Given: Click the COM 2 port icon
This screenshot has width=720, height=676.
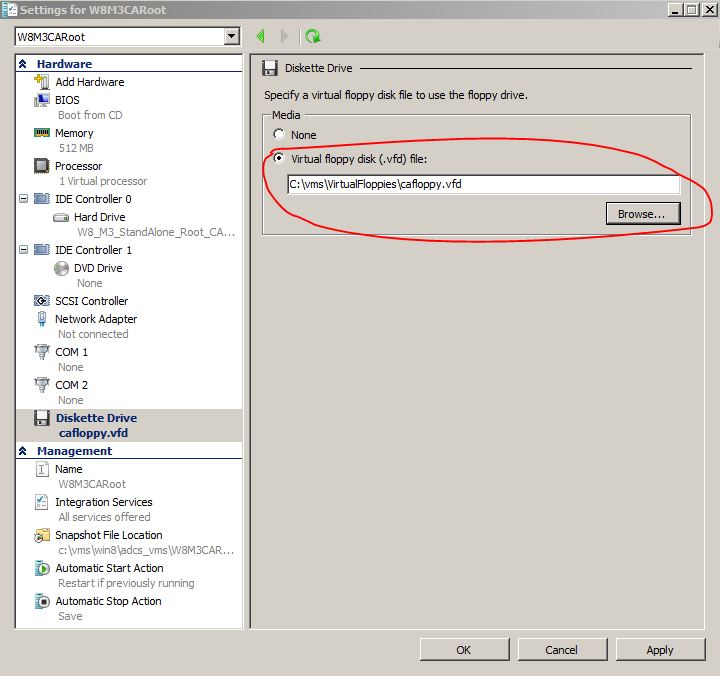Looking at the screenshot, I should click(41, 385).
